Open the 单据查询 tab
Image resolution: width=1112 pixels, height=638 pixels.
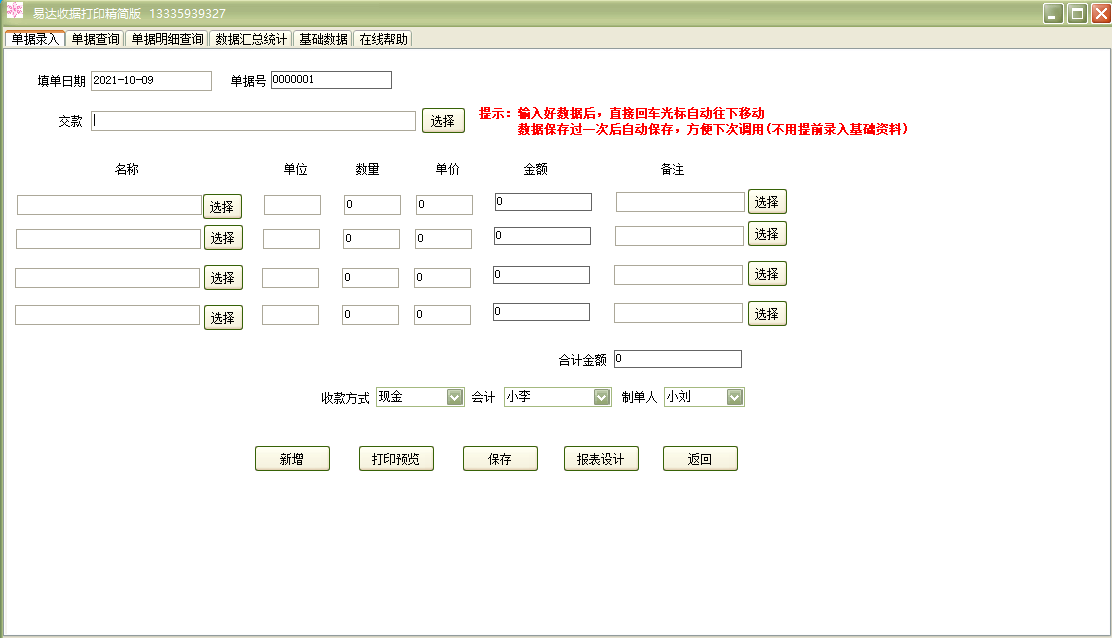click(95, 39)
